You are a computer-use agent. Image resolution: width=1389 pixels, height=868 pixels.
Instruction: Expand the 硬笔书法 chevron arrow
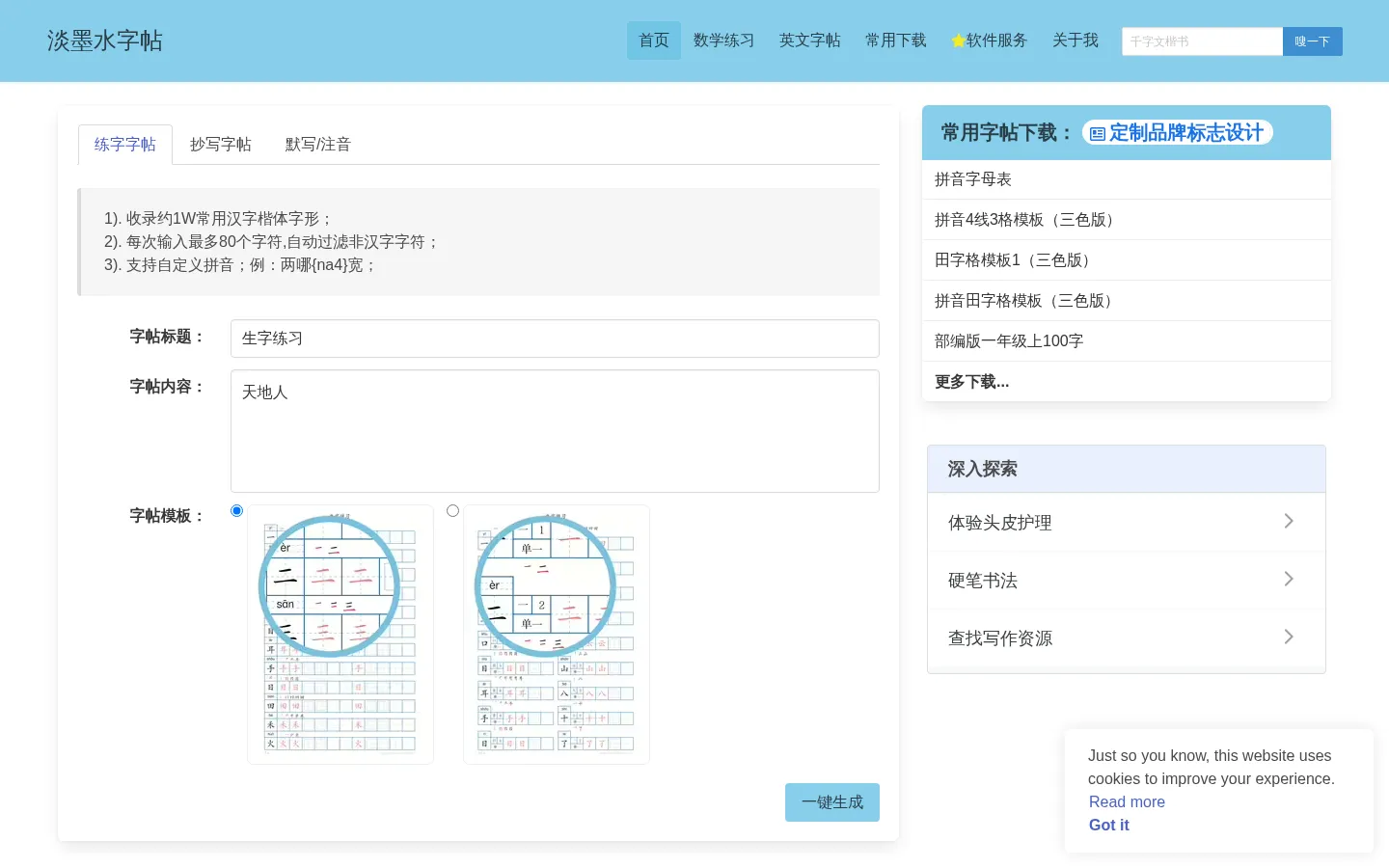point(1289,579)
